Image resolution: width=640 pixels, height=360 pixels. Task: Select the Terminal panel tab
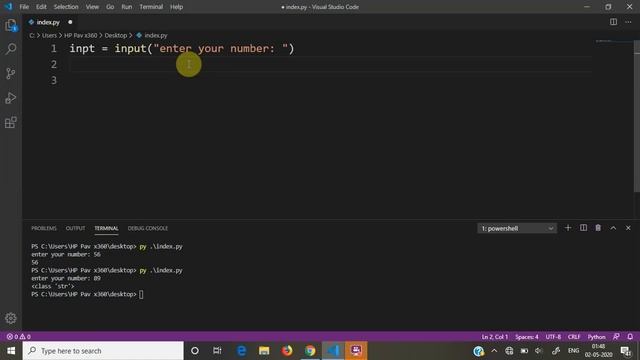[x=106, y=228]
